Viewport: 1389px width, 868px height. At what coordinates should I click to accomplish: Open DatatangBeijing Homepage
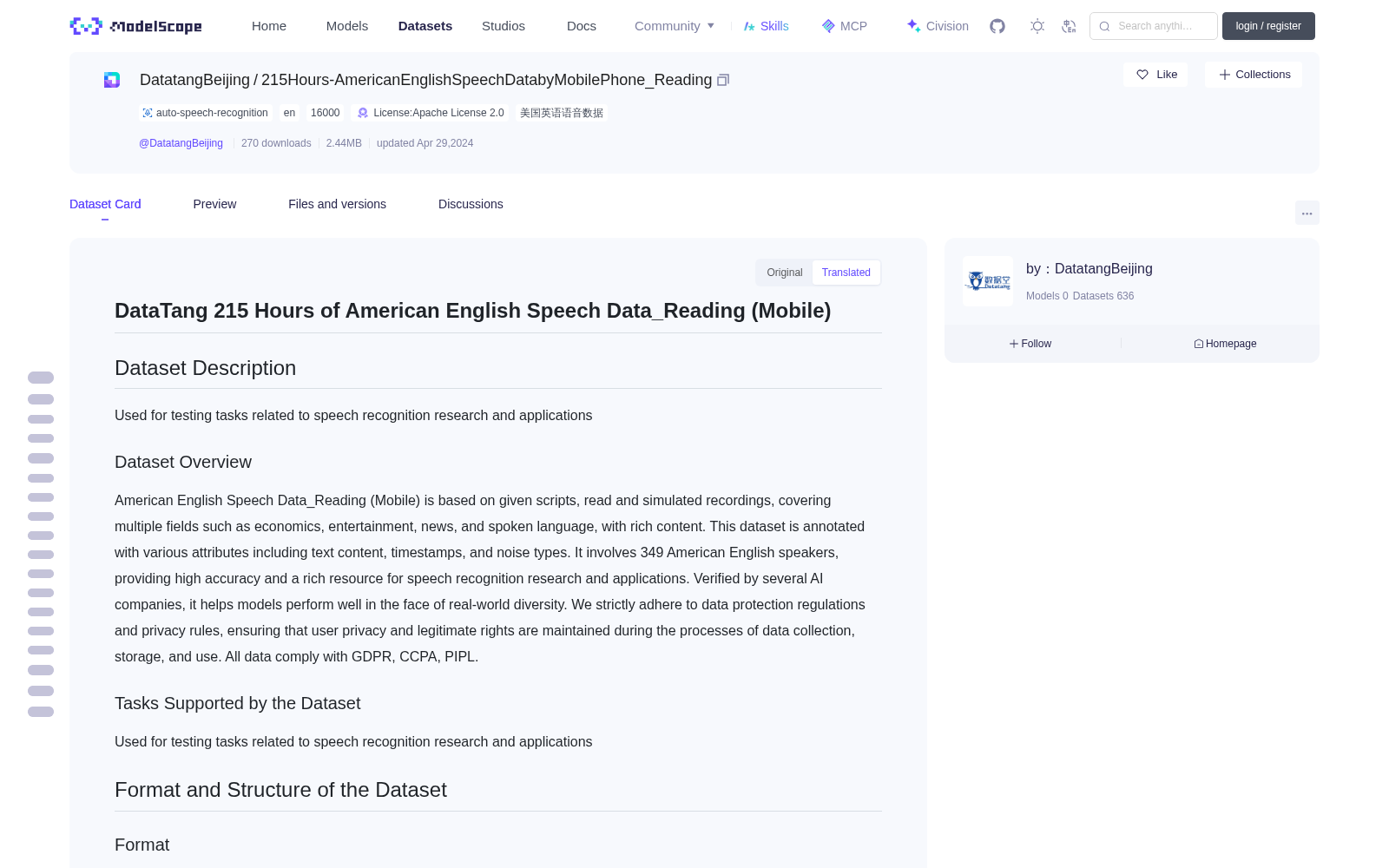[x=1225, y=344]
